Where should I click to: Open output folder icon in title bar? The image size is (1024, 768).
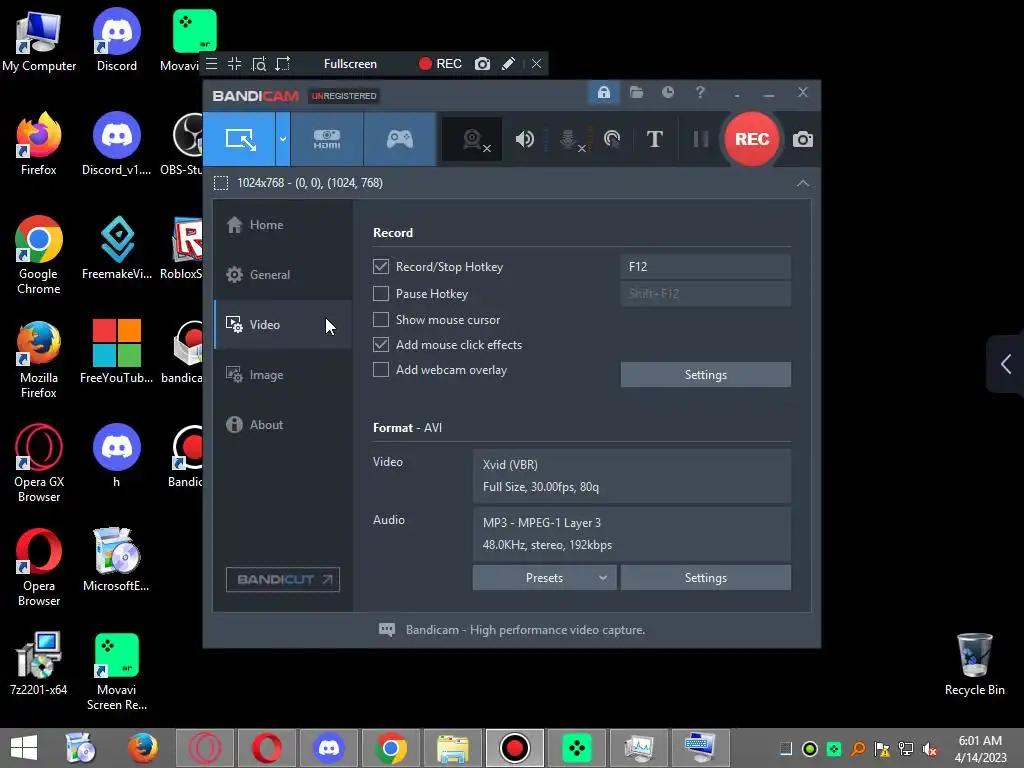pos(636,93)
